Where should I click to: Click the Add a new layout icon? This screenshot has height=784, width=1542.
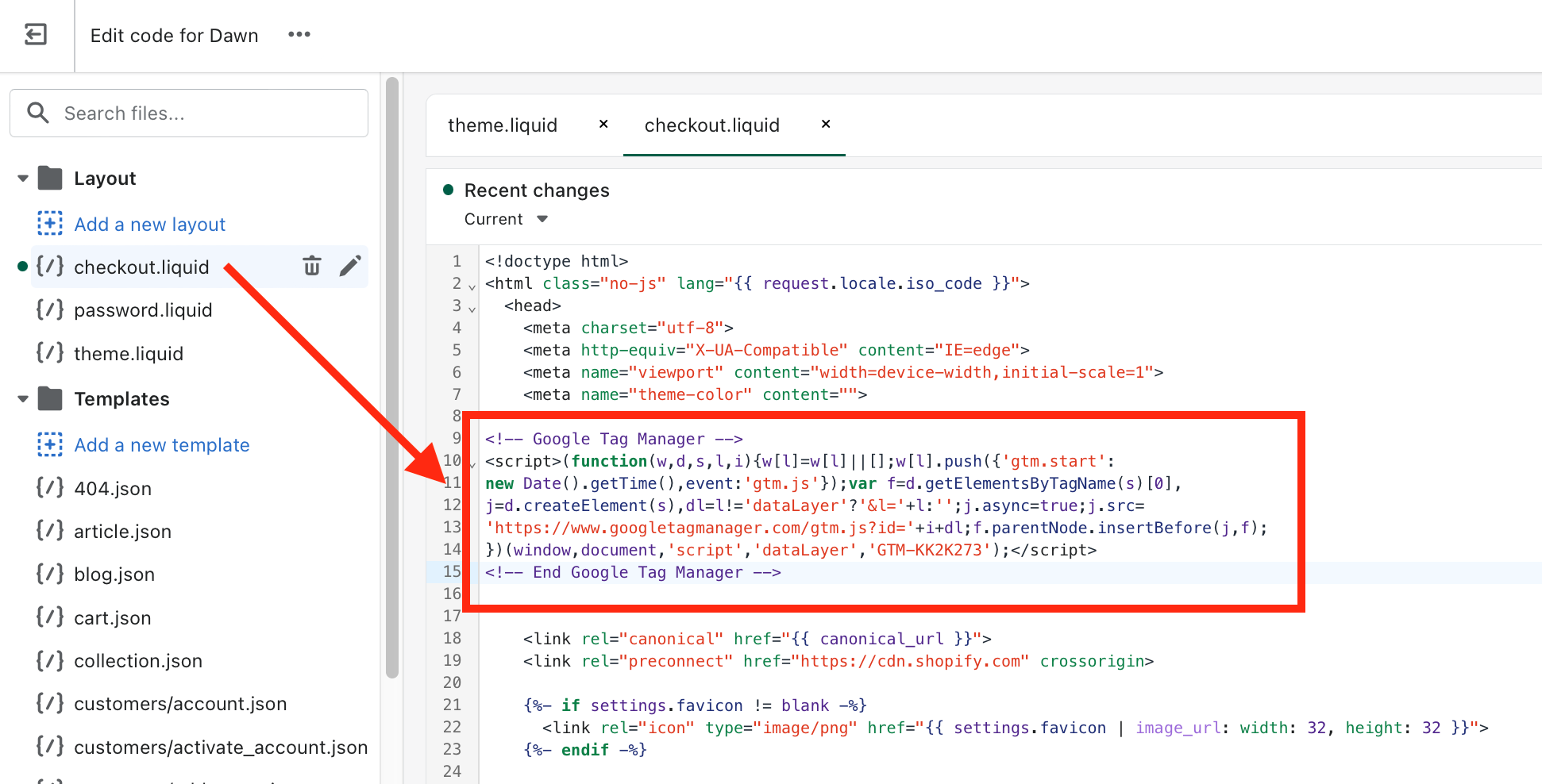50,224
